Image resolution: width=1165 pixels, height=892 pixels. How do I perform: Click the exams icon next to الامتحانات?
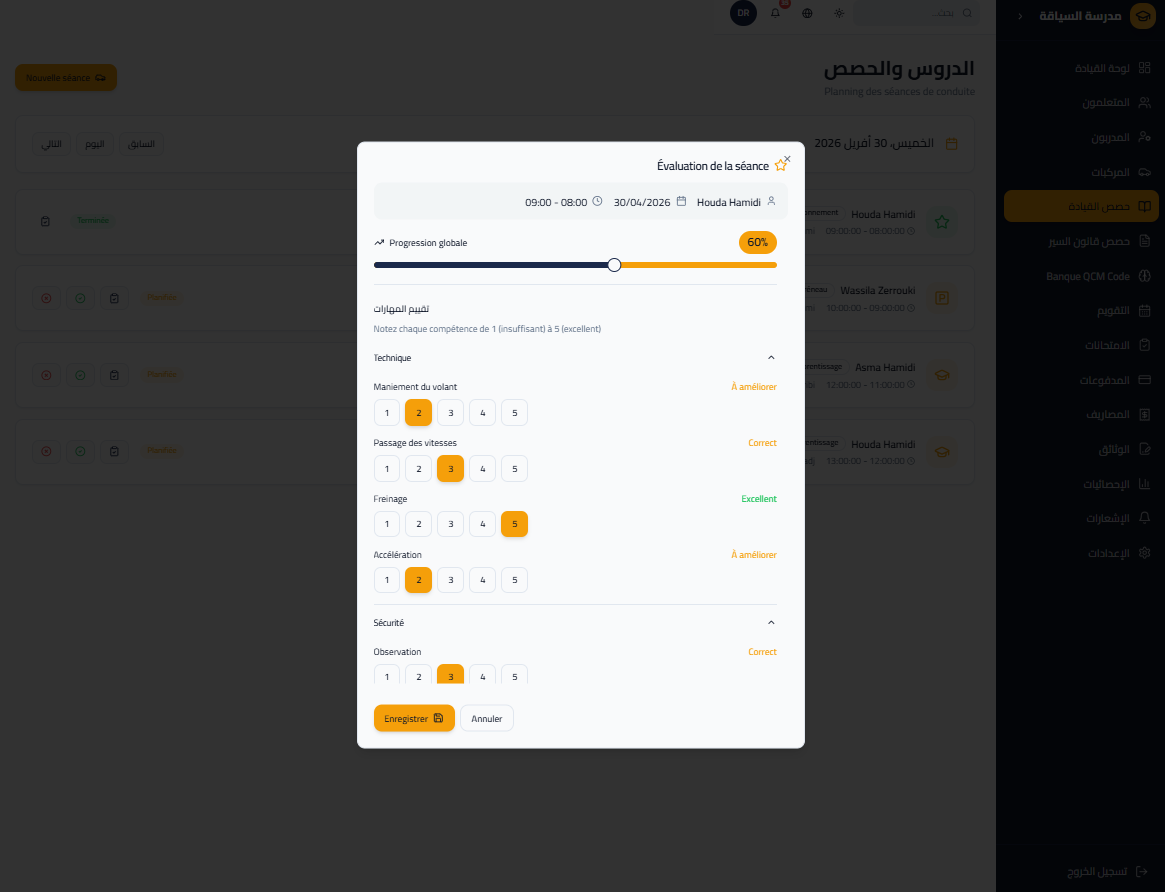click(1144, 345)
